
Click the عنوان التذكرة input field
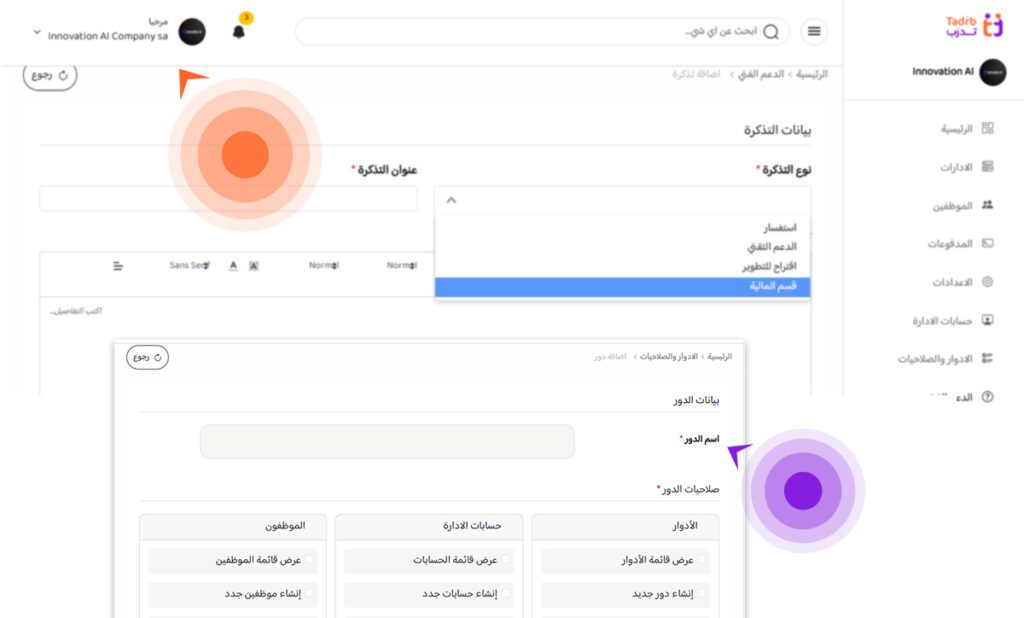[229, 199]
